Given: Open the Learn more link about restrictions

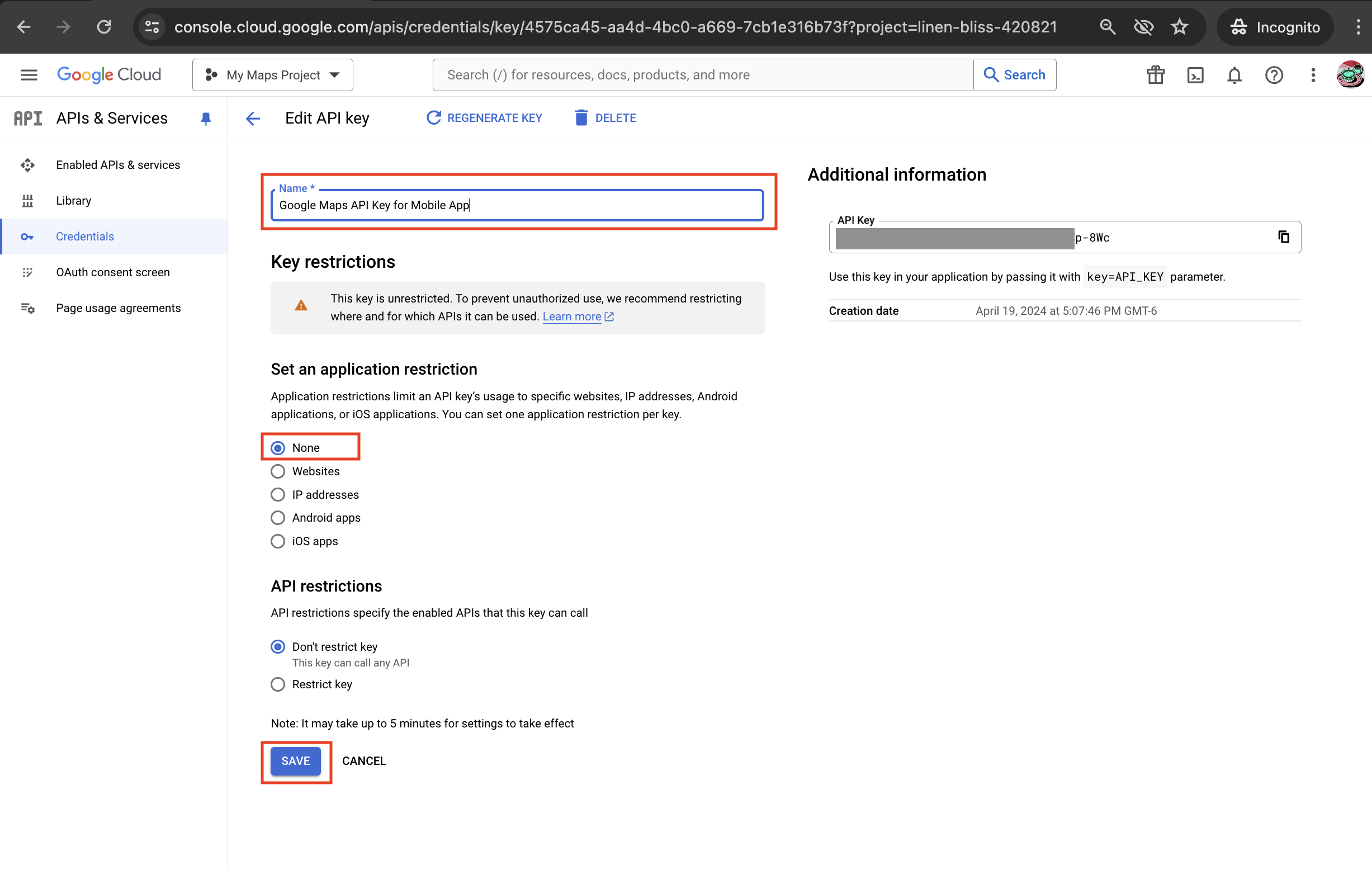Looking at the screenshot, I should pos(573,316).
